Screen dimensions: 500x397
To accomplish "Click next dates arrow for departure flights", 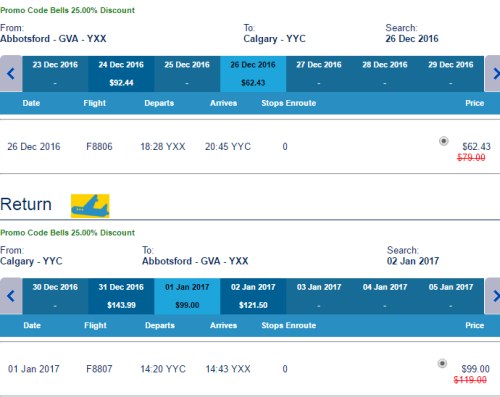I will 493,74.
